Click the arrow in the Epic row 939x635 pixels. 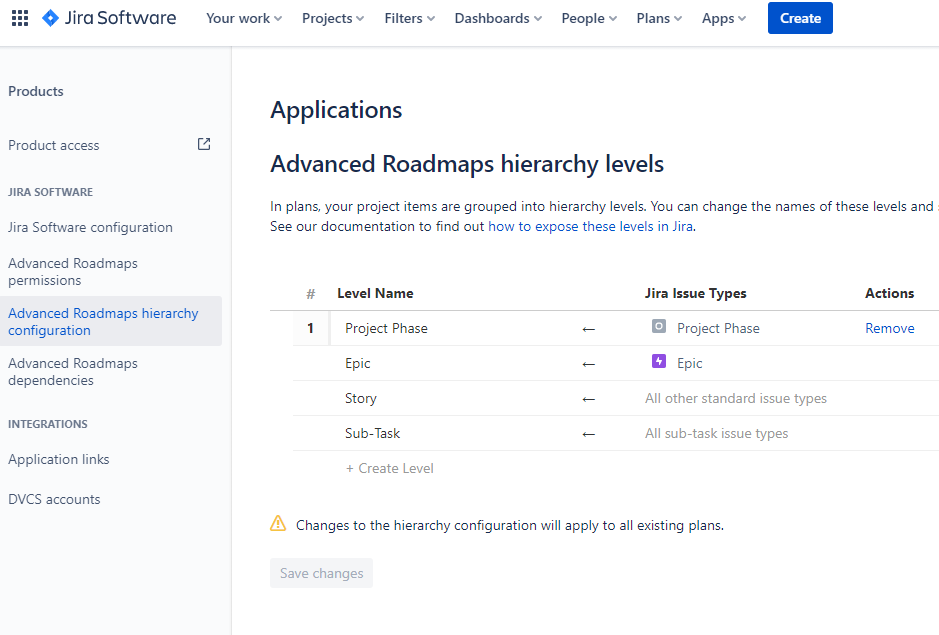pyautogui.click(x=589, y=364)
